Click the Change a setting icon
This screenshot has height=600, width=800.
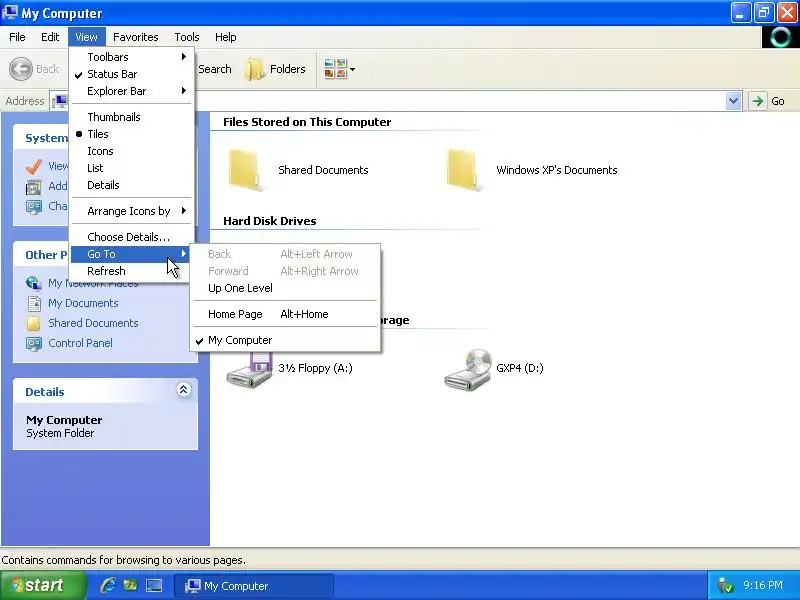(34, 207)
